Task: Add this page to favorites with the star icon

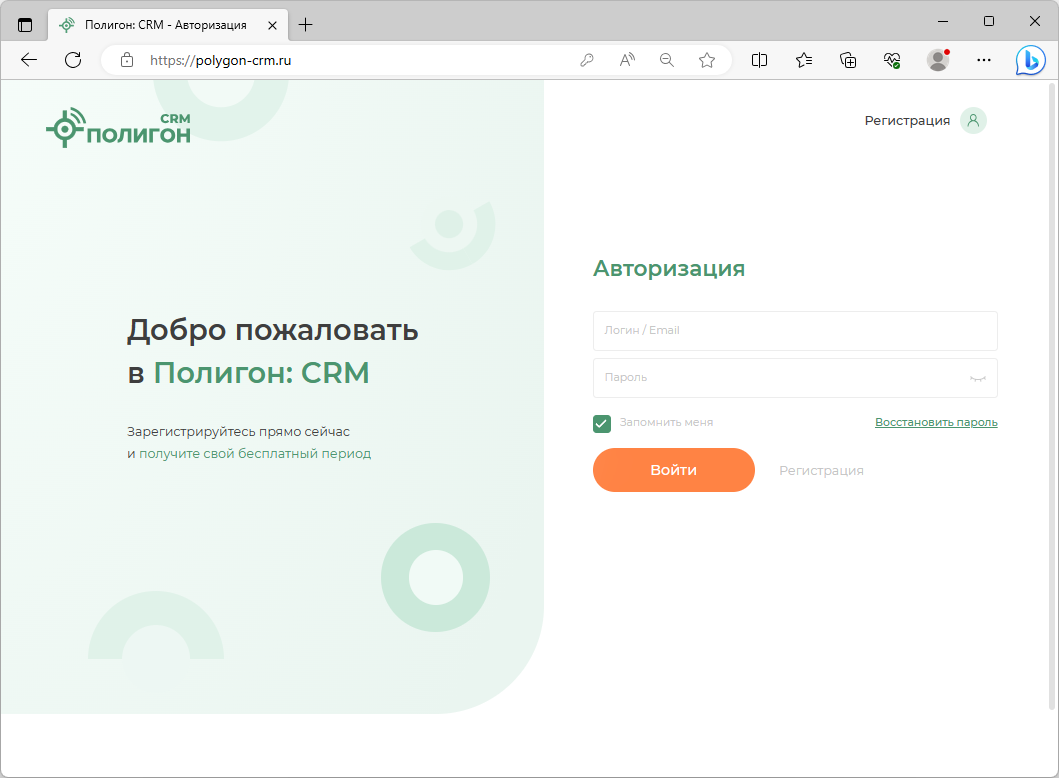Action: point(706,60)
